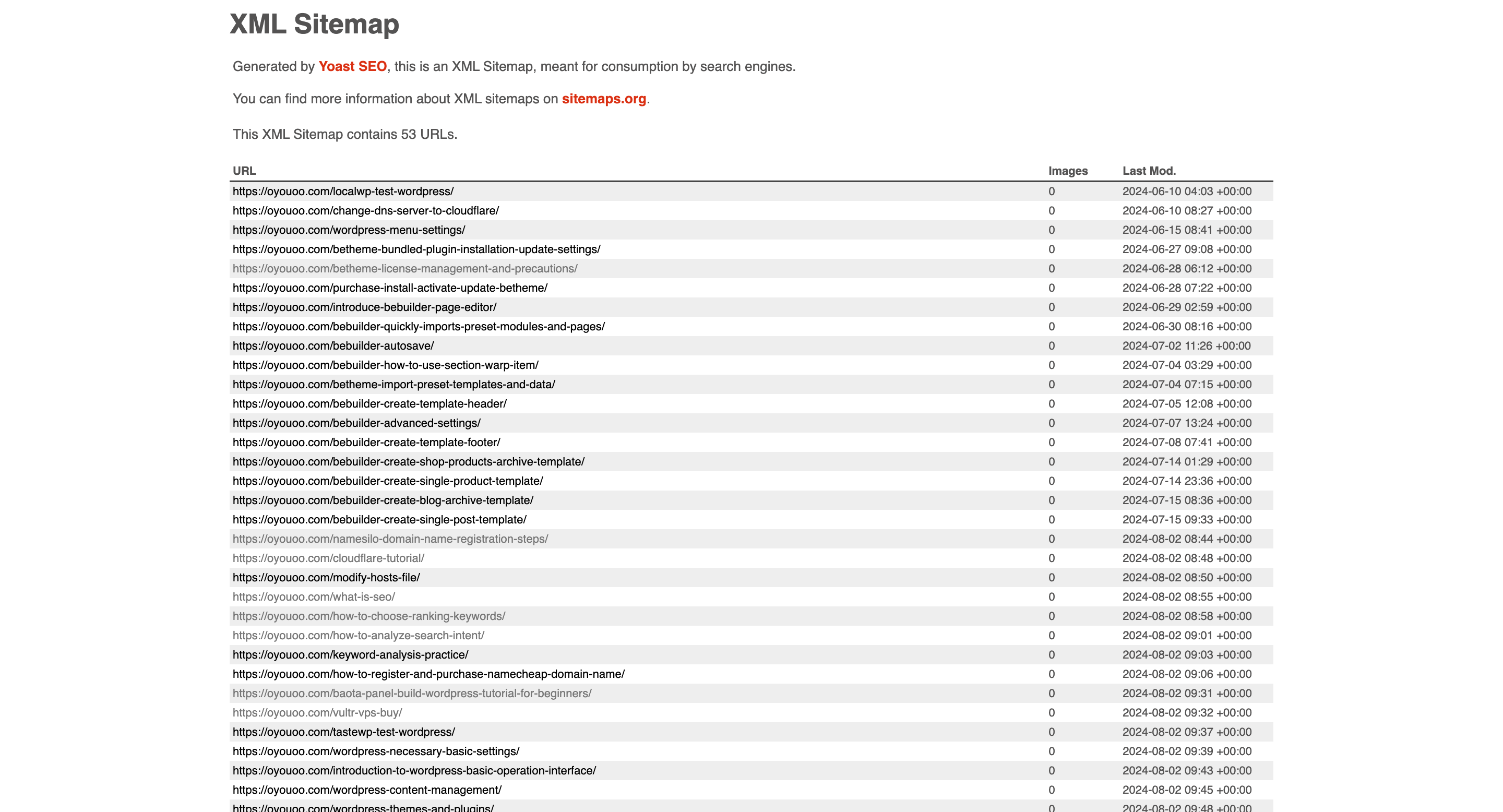This screenshot has width=1503, height=812.
Task: Open bebuilder-create-template-header link
Action: [370, 404]
